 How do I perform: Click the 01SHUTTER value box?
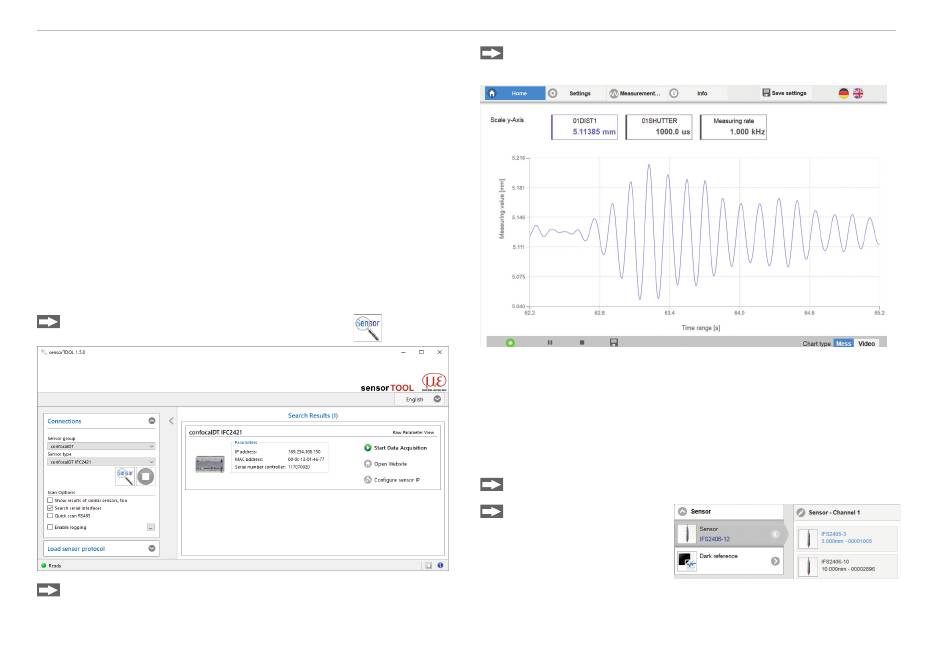point(659,127)
